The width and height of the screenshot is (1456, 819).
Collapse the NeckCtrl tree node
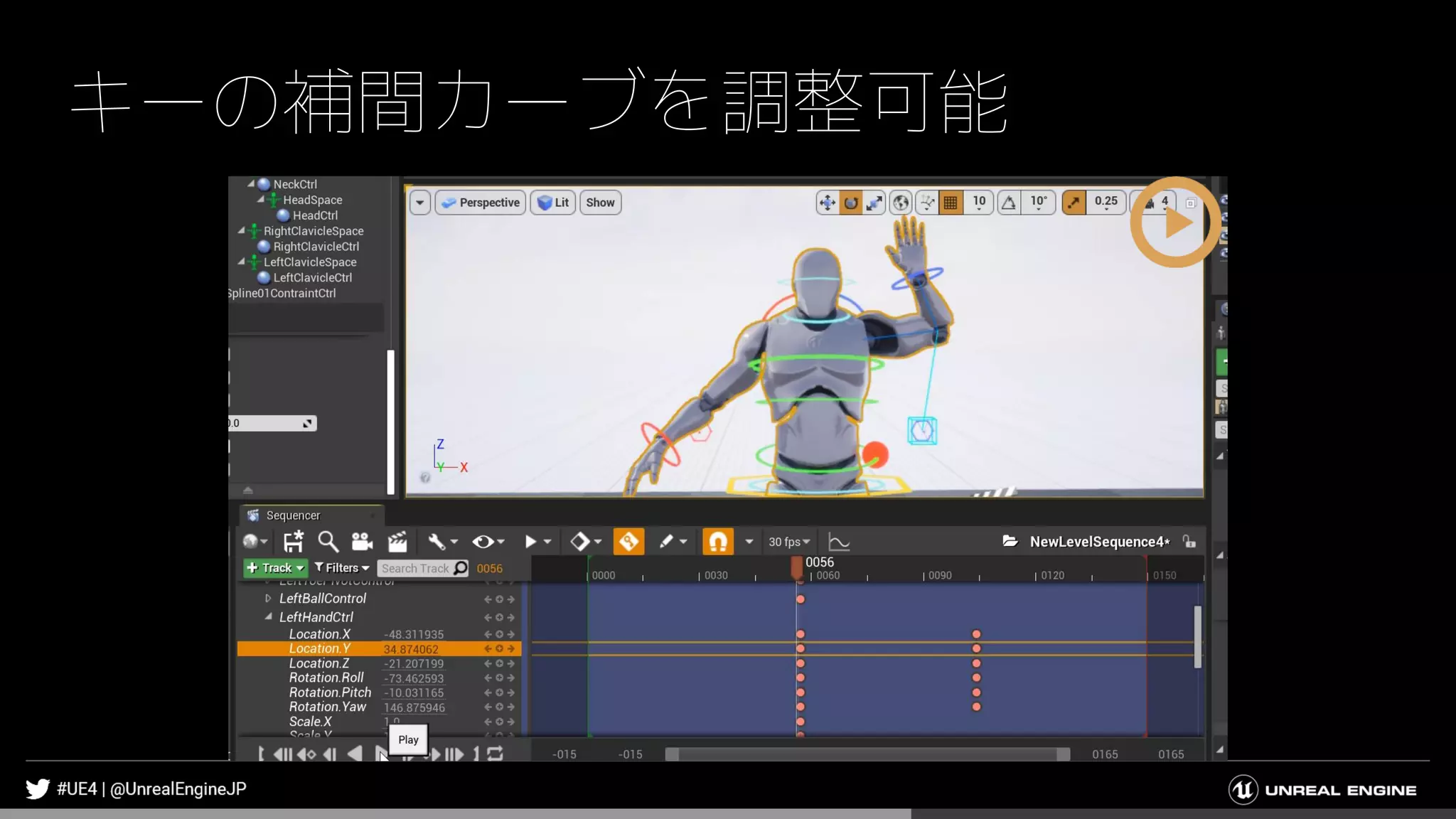251,183
